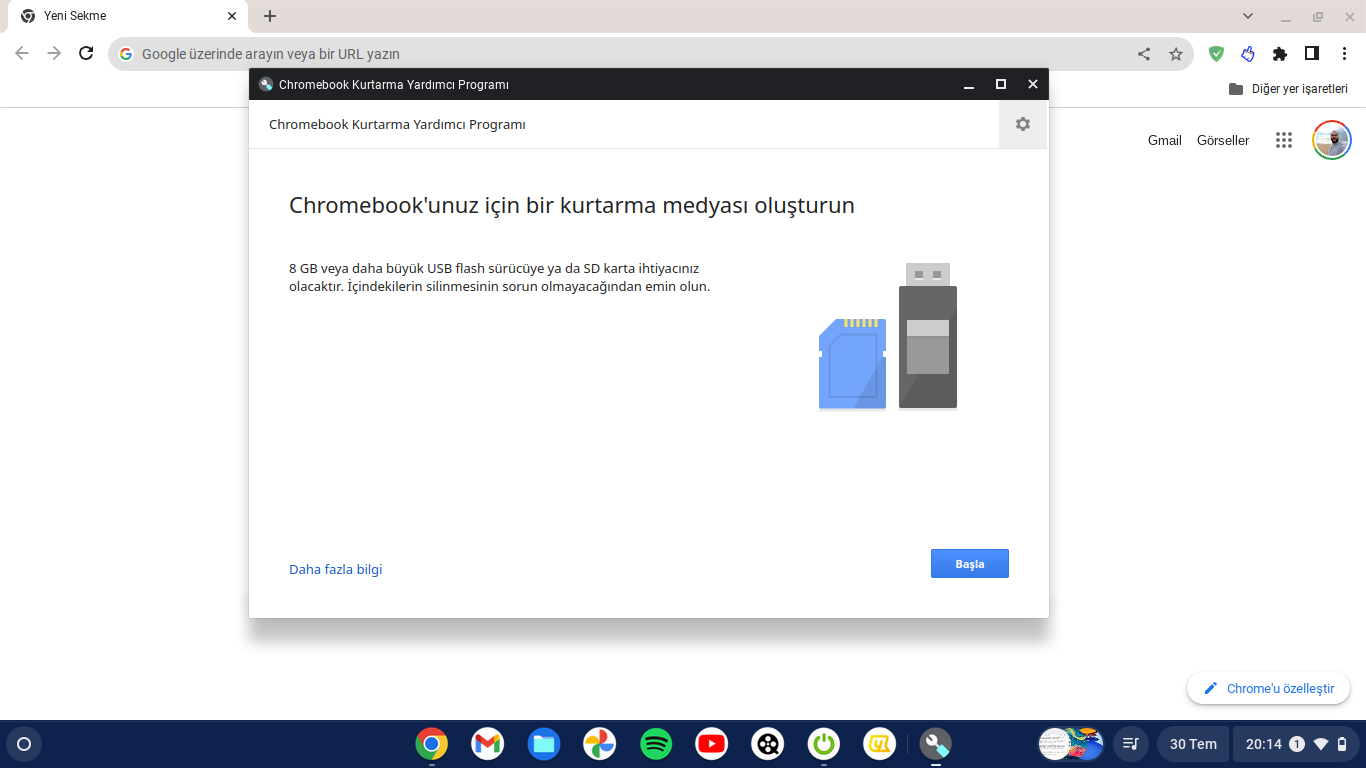Go forward with the browser forward arrow
The height and width of the screenshot is (768, 1366).
[54, 54]
